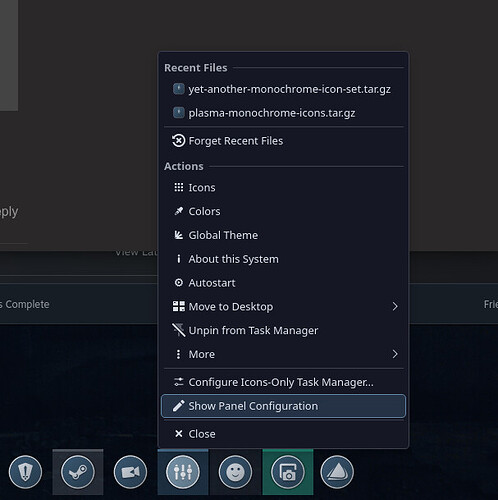Image resolution: width=498 pixels, height=500 pixels.
Task: Choose Show Panel Configuration
Action: [283, 406]
